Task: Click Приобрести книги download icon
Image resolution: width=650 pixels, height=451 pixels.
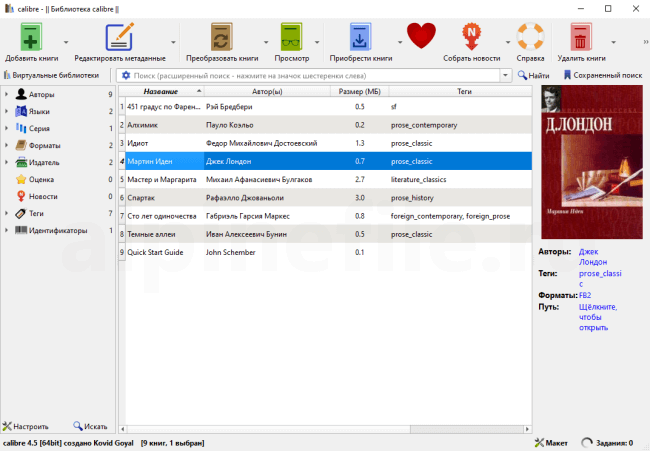Action: click(x=360, y=37)
